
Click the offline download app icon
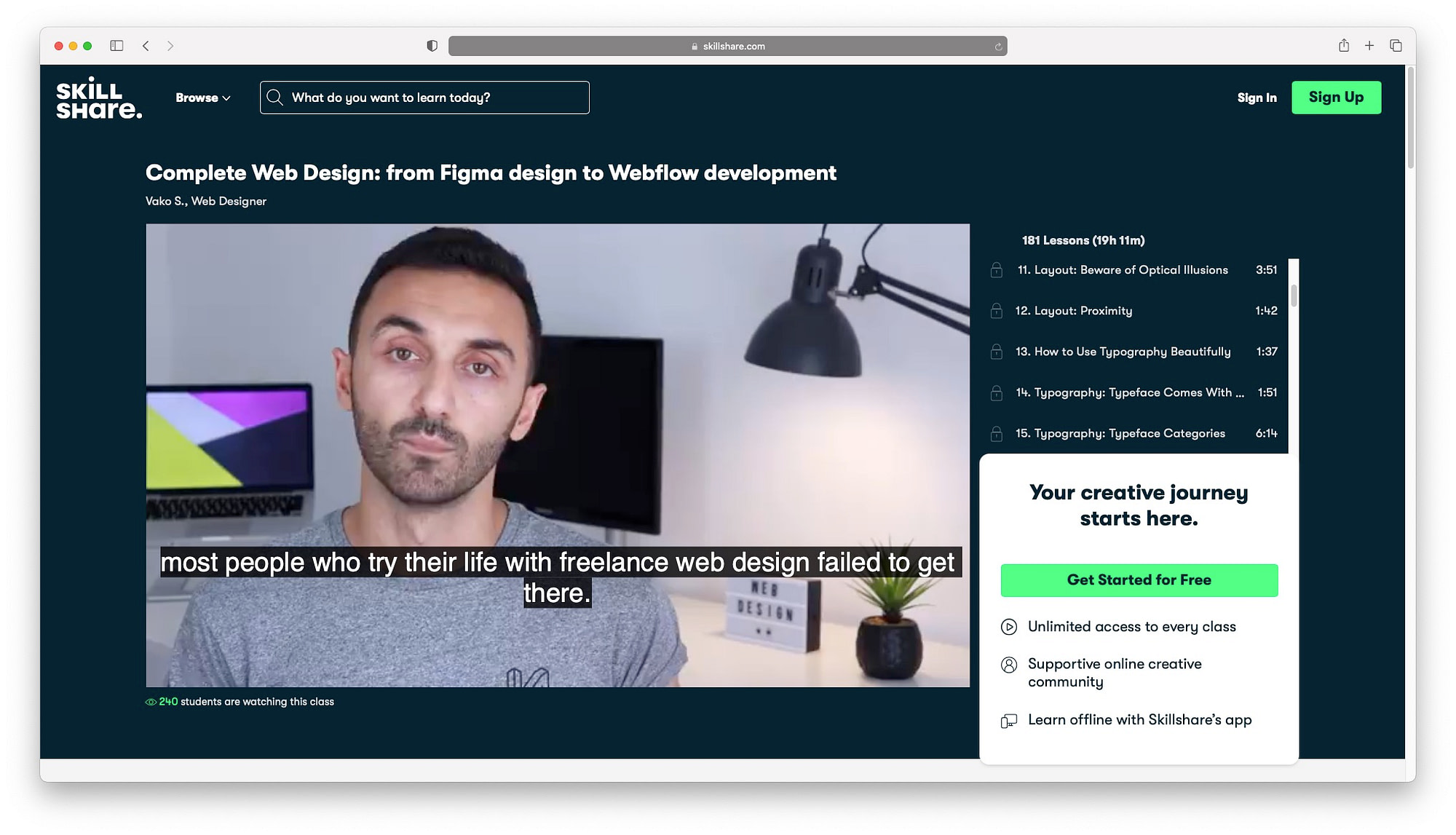(1010, 720)
